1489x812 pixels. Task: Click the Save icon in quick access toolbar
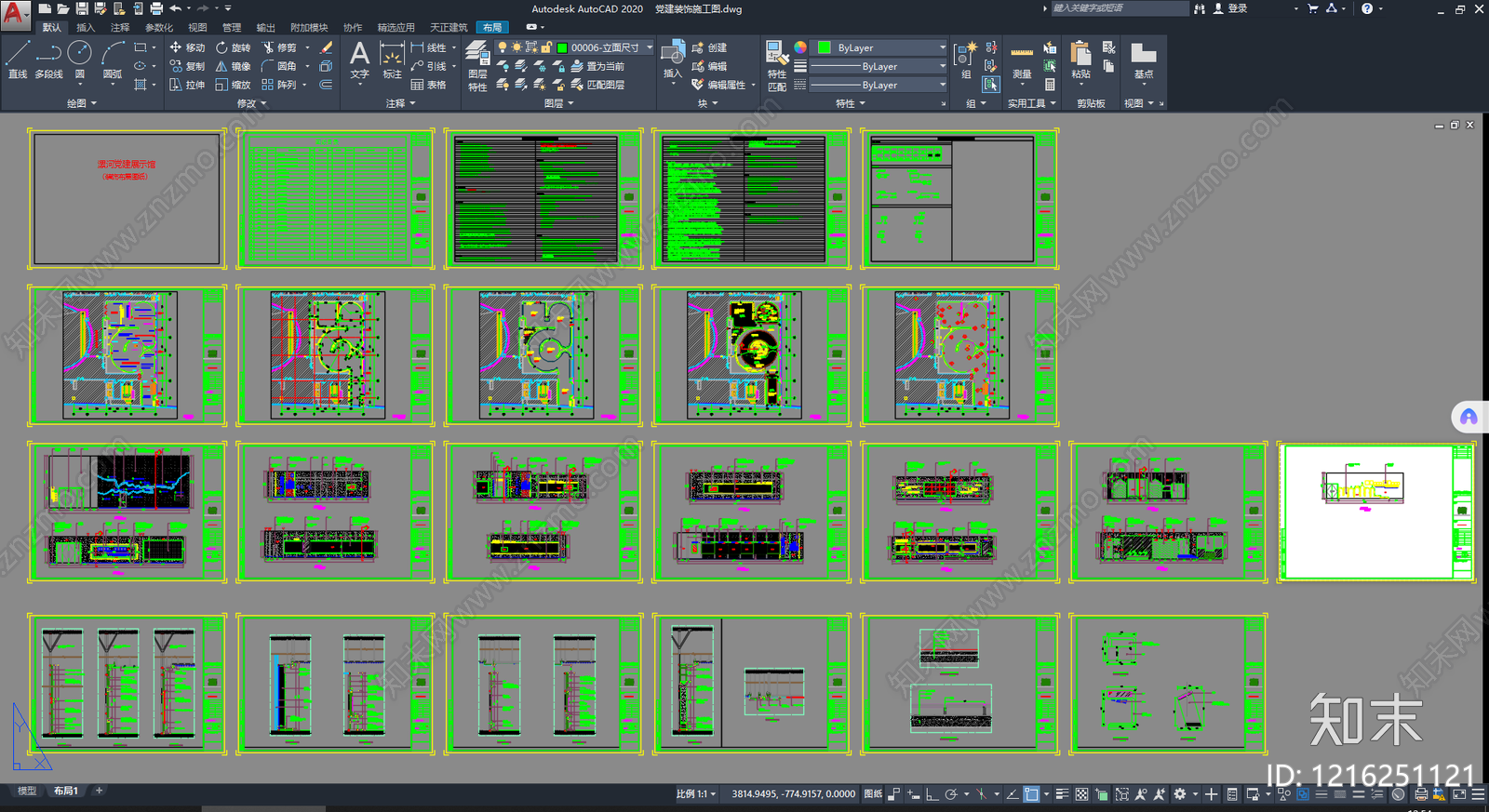[x=82, y=8]
